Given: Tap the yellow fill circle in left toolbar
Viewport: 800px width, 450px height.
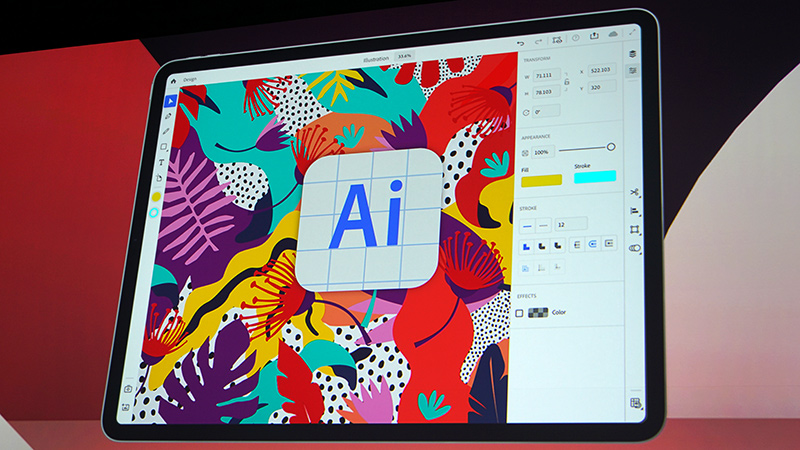Looking at the screenshot, I should (157, 196).
